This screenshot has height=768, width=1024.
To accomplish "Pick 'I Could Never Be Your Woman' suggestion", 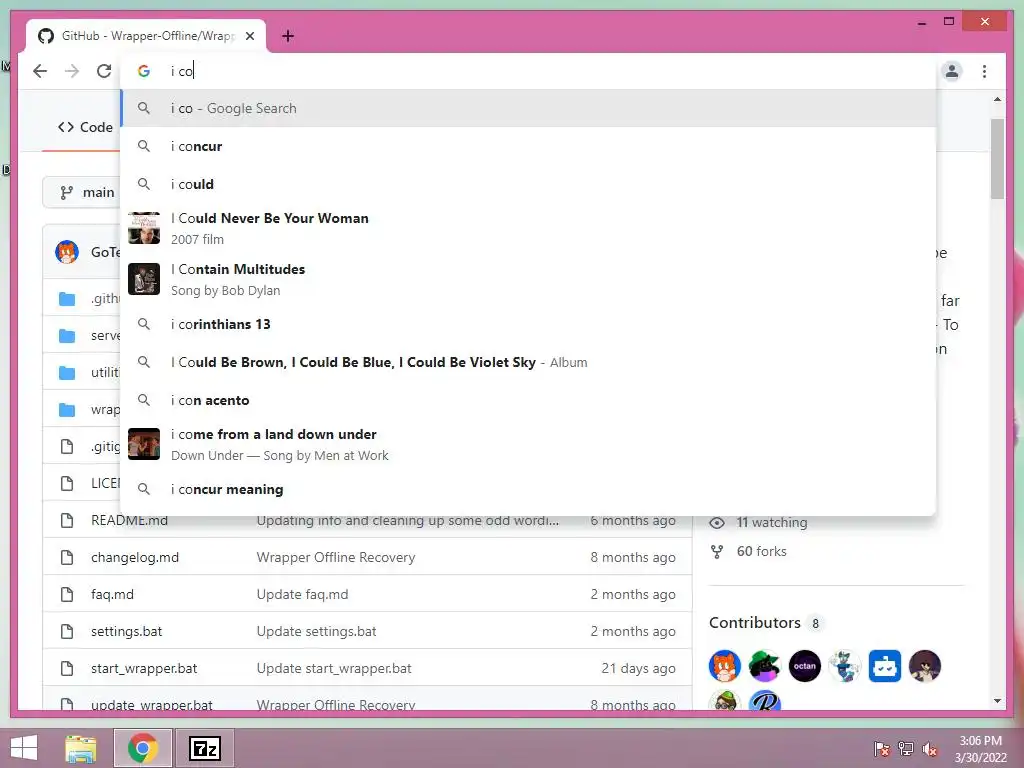I will pyautogui.click(x=528, y=228).
